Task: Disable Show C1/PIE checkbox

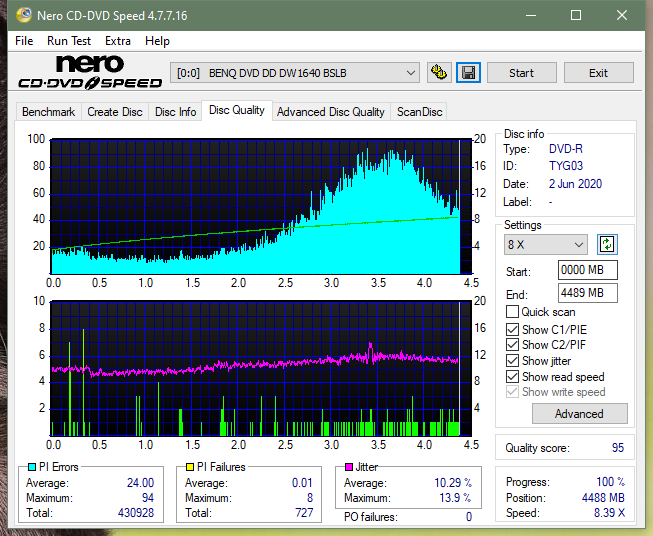Action: pos(512,329)
